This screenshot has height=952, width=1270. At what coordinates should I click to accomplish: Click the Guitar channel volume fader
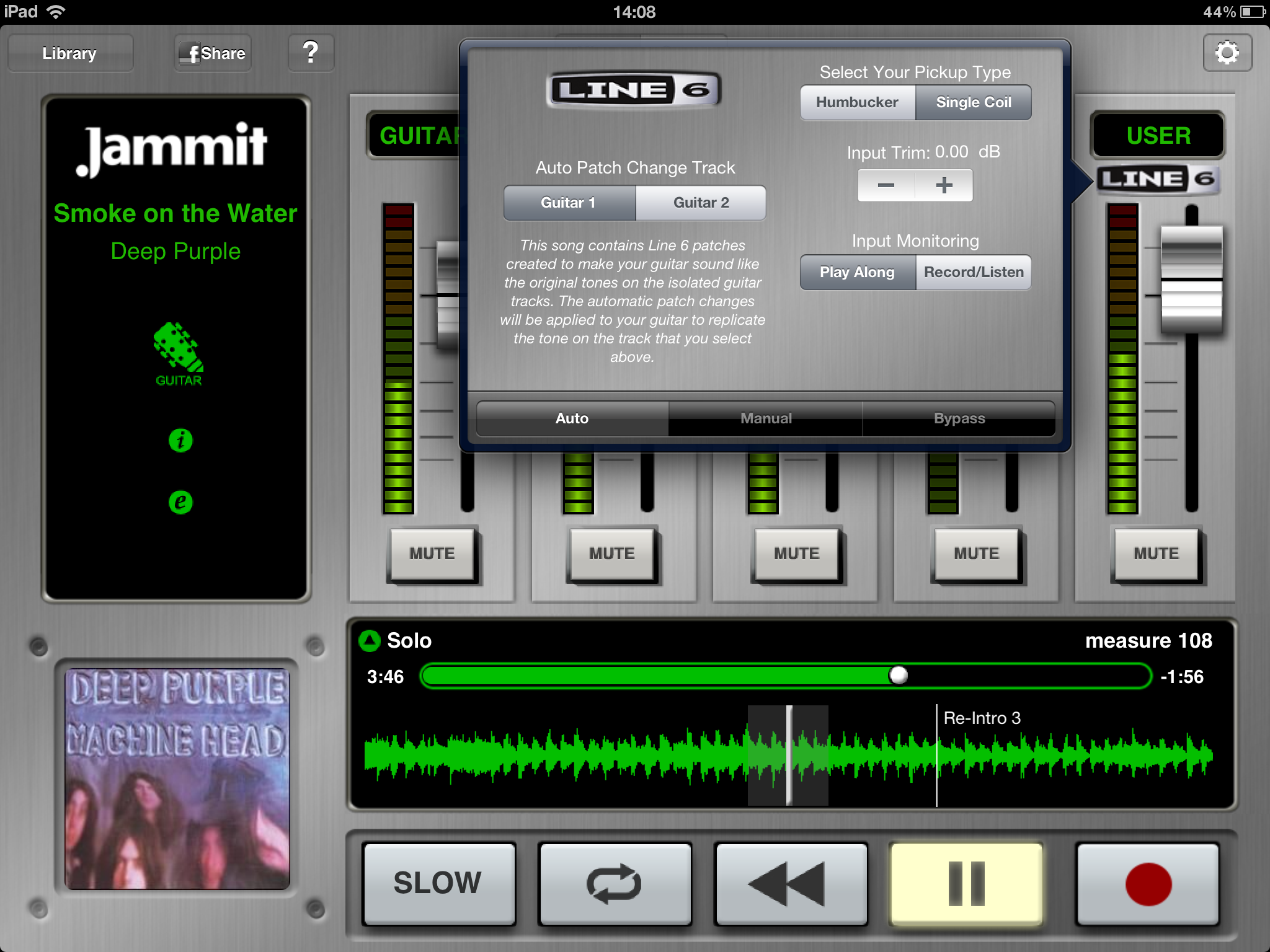tap(448, 295)
